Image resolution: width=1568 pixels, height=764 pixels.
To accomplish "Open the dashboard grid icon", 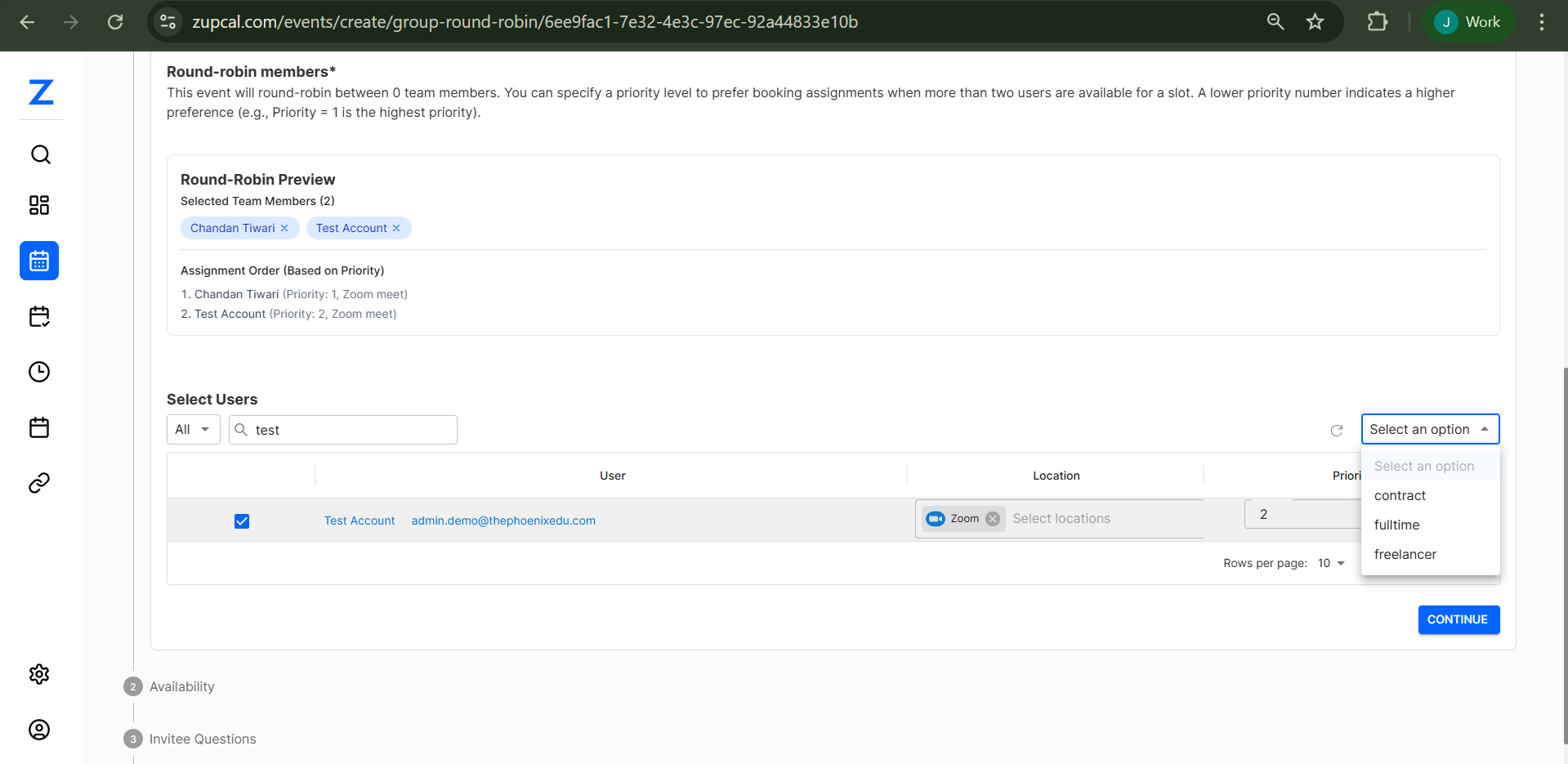I will [x=39, y=205].
